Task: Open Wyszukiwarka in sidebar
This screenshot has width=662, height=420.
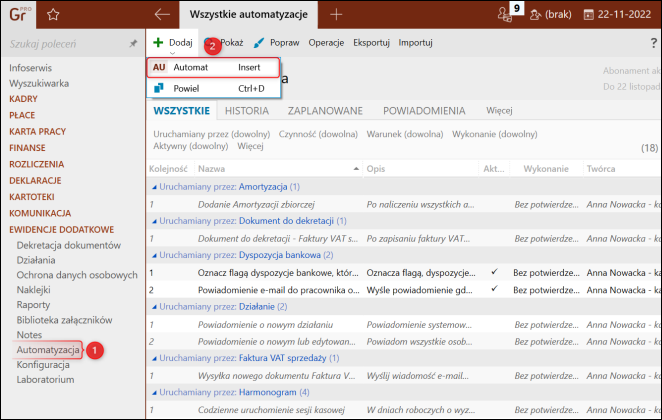Action: (x=39, y=84)
